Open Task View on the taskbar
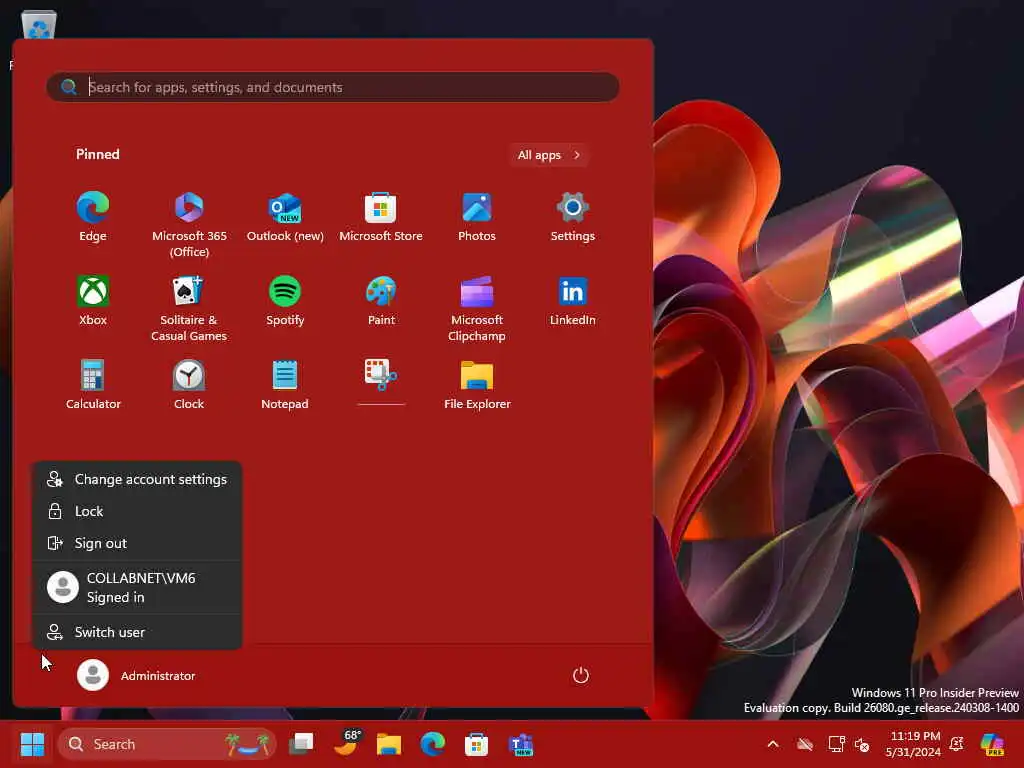 [301, 744]
